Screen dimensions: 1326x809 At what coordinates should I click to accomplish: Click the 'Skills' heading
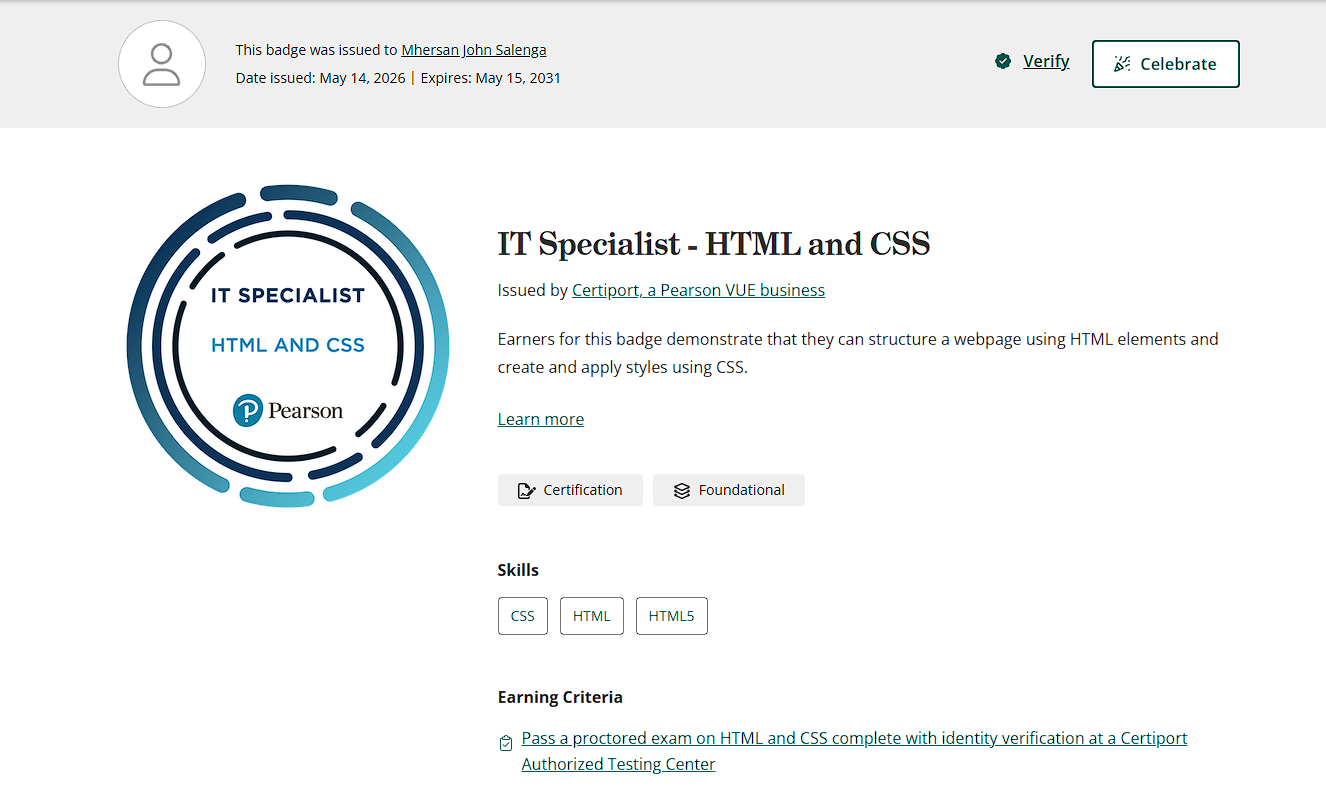[x=518, y=570]
